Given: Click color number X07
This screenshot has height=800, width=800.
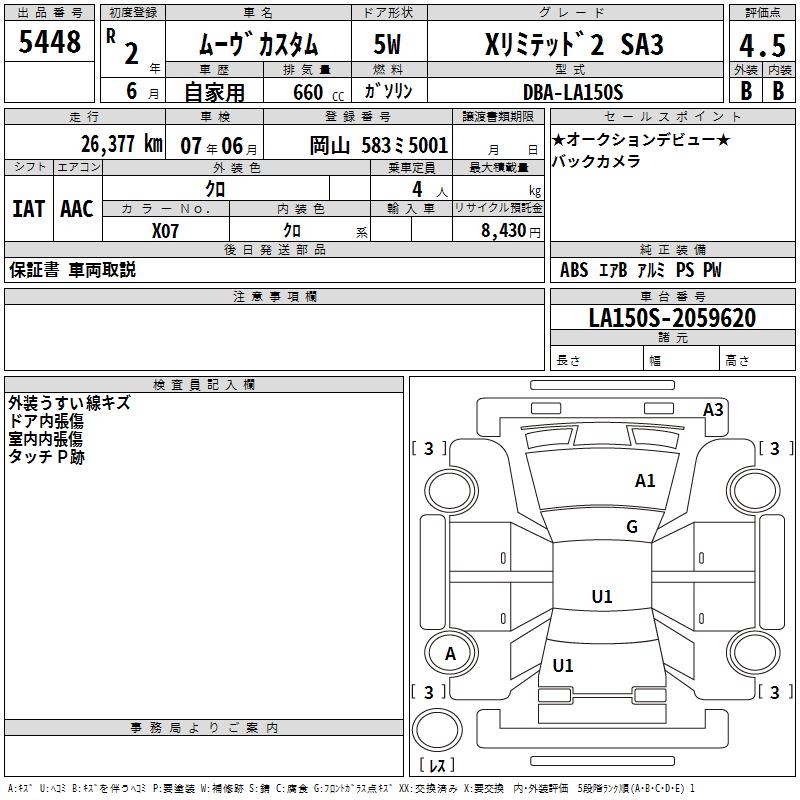Looking at the screenshot, I should tap(166, 230).
